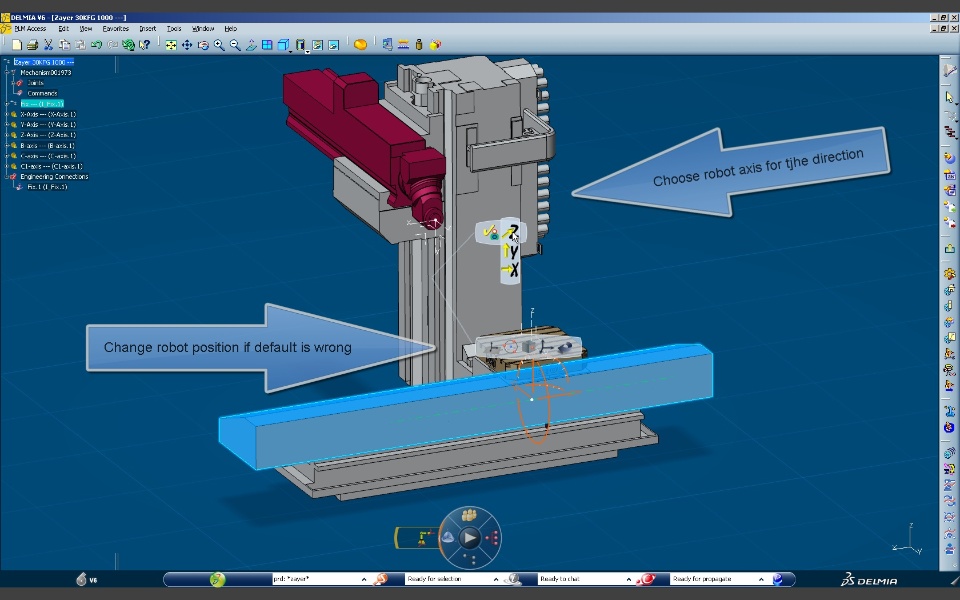960x600 pixels.
Task: Click the Multi-View four-pane icon
Action: [267, 45]
